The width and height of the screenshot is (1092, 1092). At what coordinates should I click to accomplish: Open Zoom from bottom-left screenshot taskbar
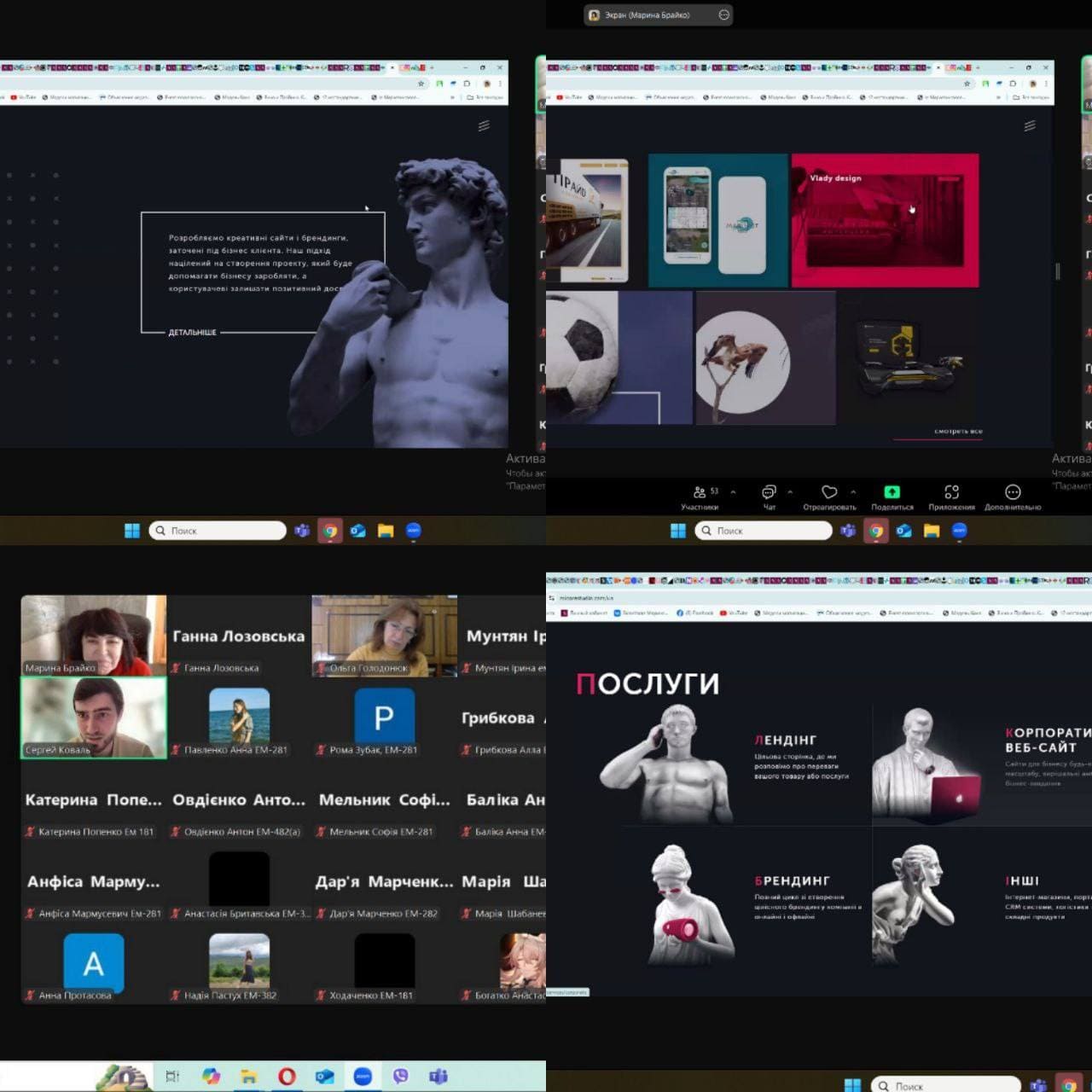pos(363,1076)
